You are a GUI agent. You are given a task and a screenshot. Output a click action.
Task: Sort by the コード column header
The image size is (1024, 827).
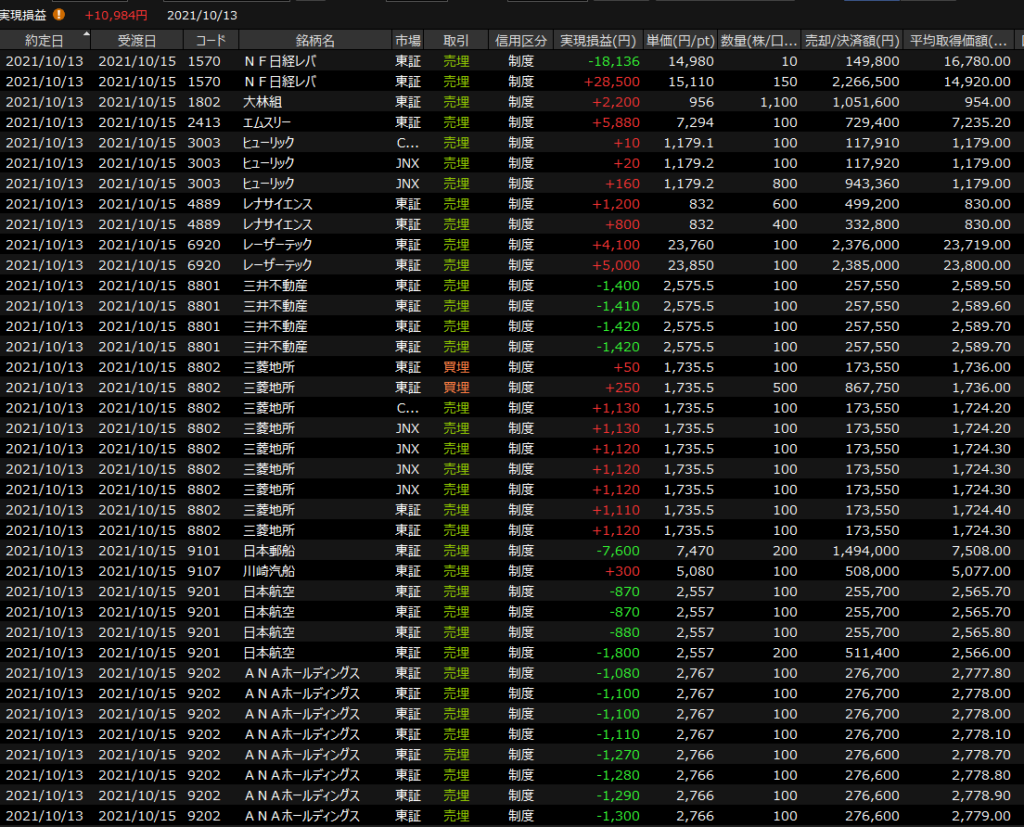[x=210, y=41]
